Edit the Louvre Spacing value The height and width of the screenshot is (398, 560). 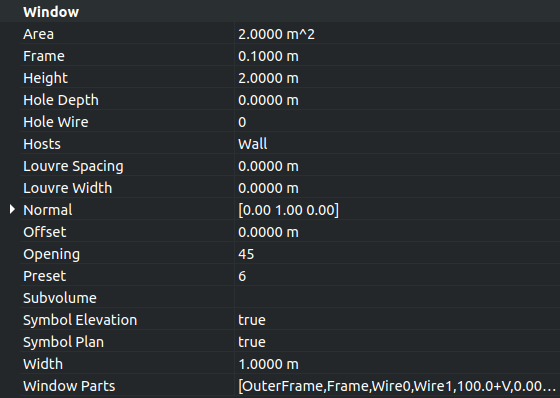click(397, 166)
